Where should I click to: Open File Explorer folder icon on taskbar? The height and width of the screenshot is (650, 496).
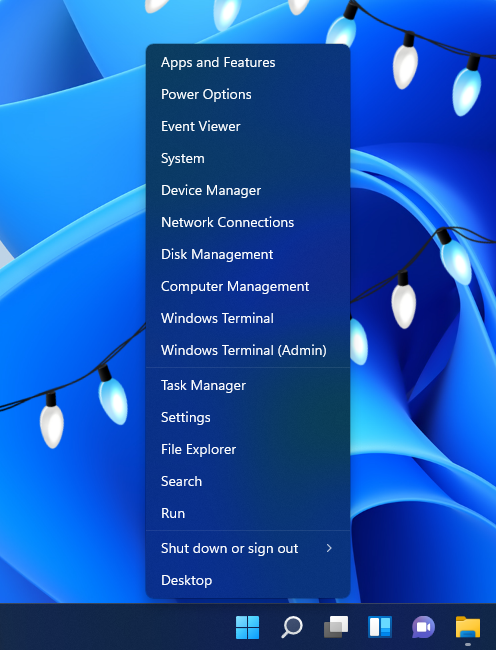pos(468,627)
